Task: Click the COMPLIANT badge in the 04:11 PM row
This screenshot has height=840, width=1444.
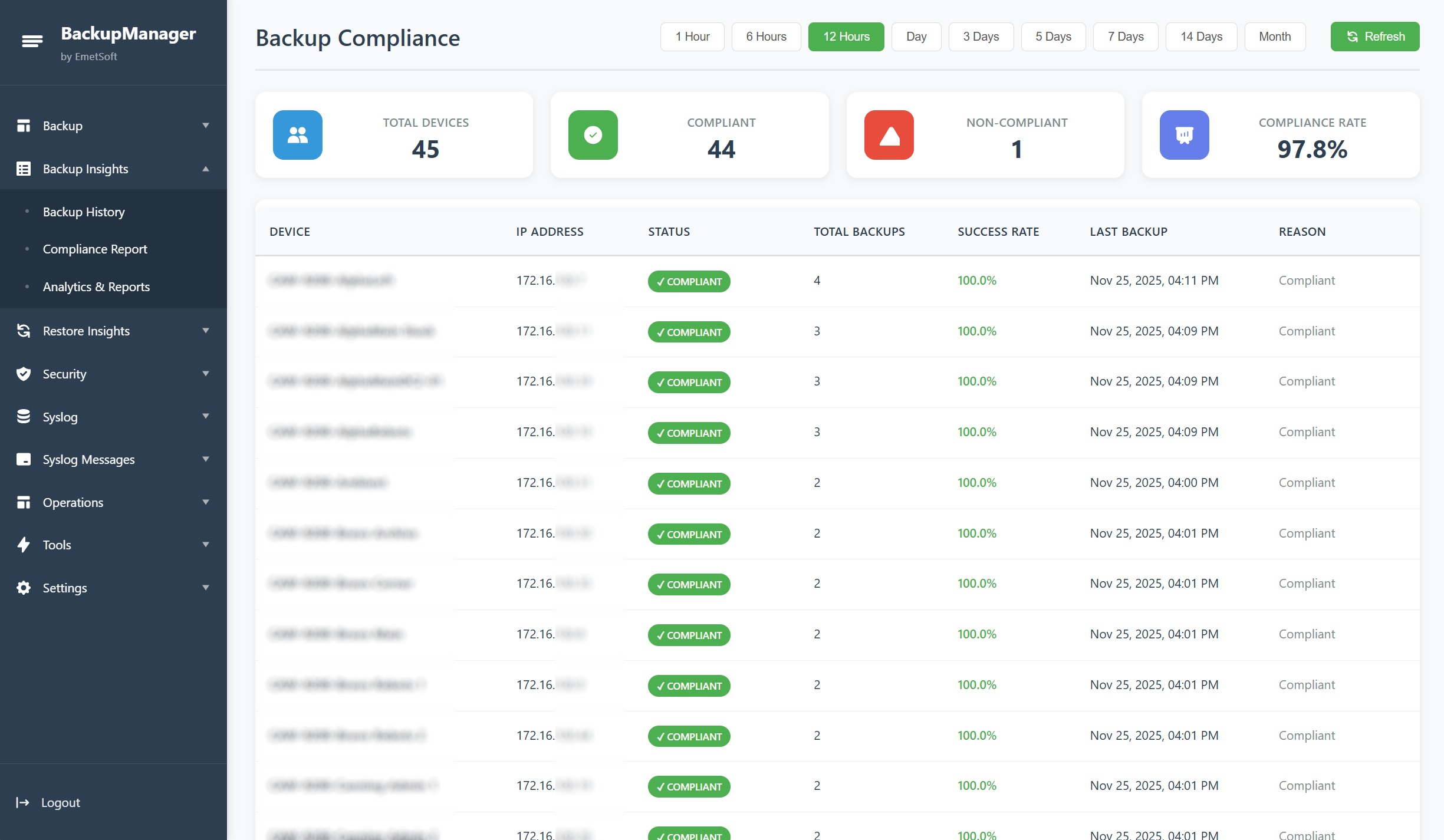Action: pyautogui.click(x=689, y=281)
